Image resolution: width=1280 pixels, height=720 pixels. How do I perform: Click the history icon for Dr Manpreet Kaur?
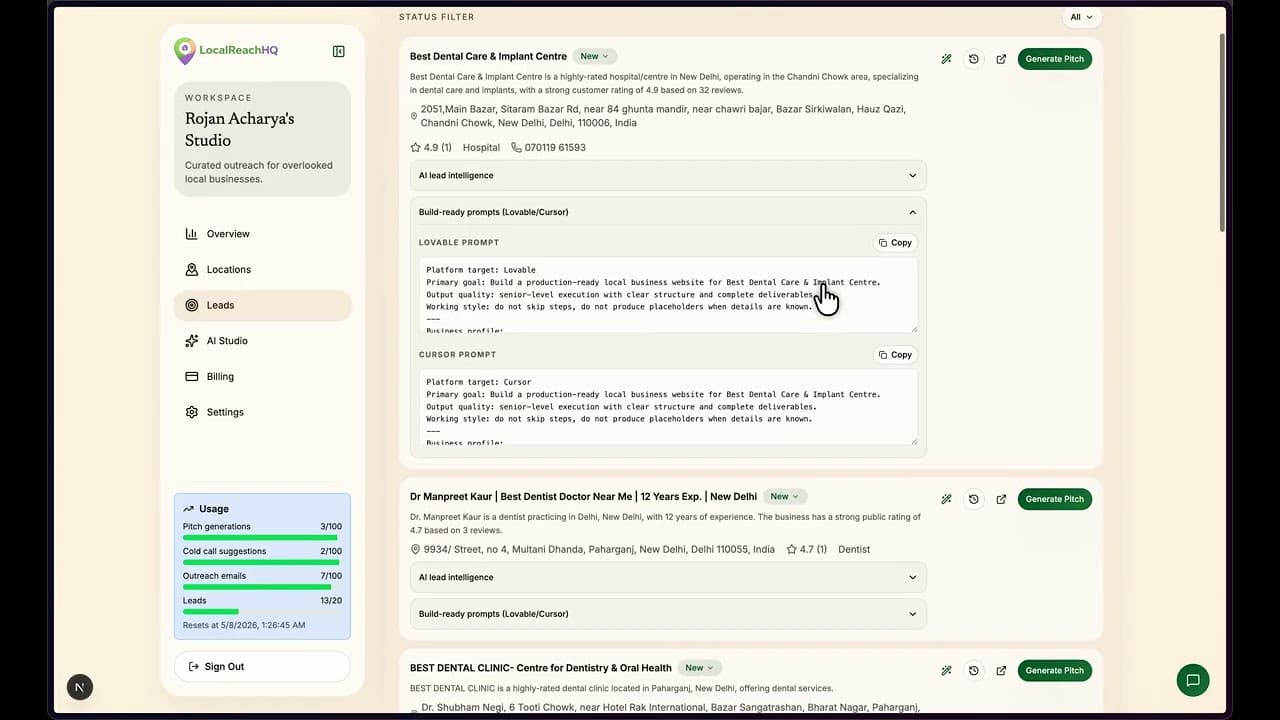point(973,498)
